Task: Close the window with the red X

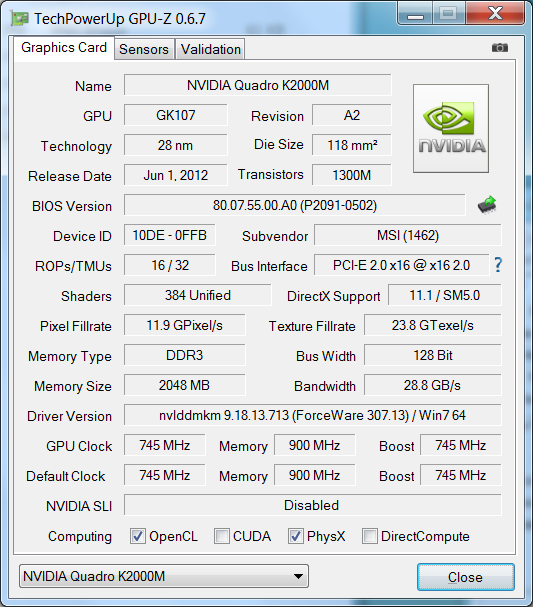Action: (x=495, y=14)
